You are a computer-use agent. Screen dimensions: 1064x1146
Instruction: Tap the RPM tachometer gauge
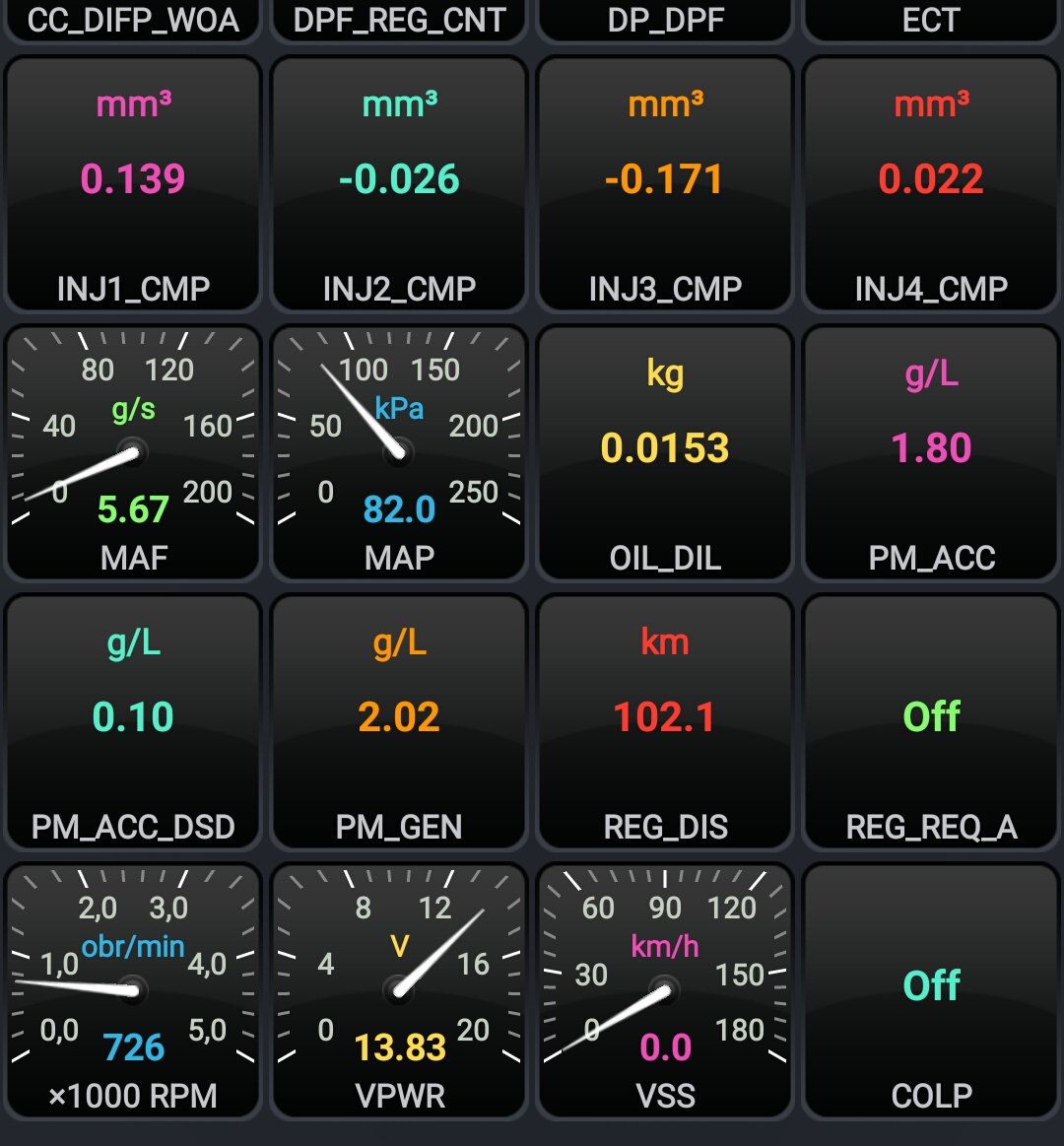point(133,991)
